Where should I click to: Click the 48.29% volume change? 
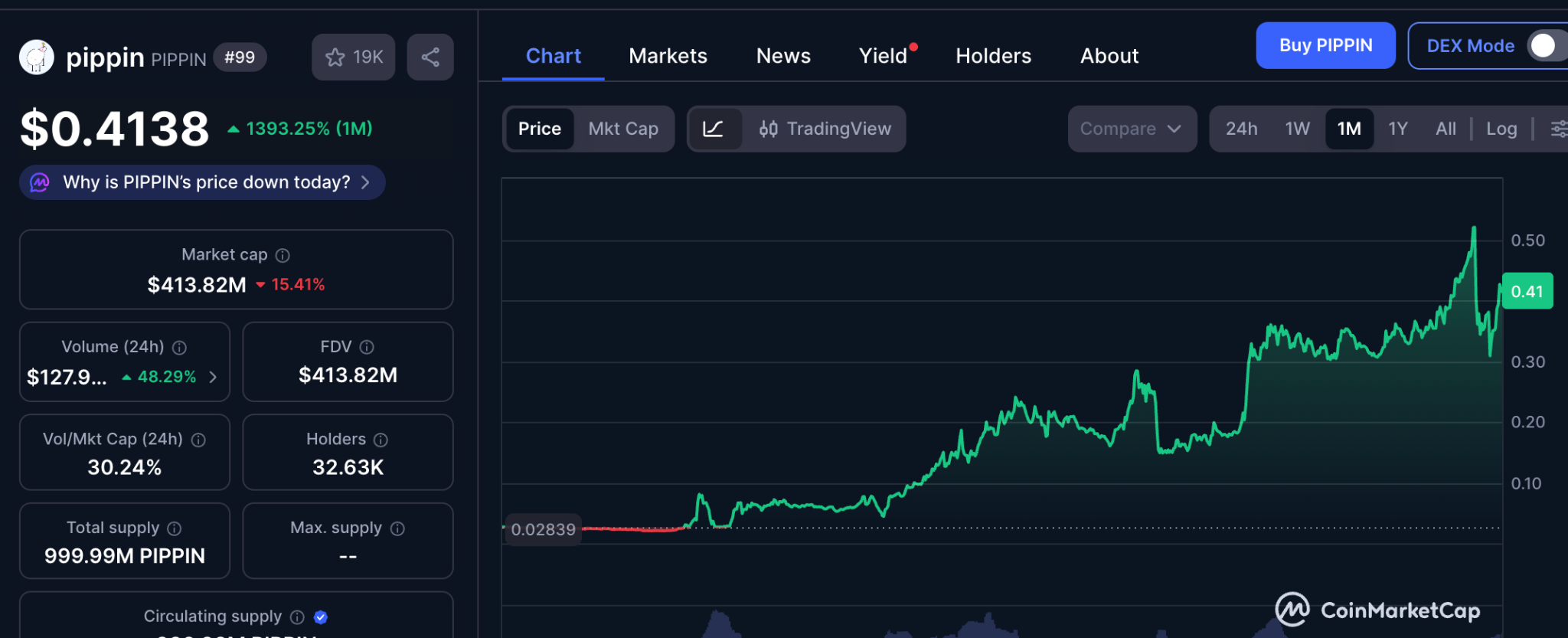(160, 377)
